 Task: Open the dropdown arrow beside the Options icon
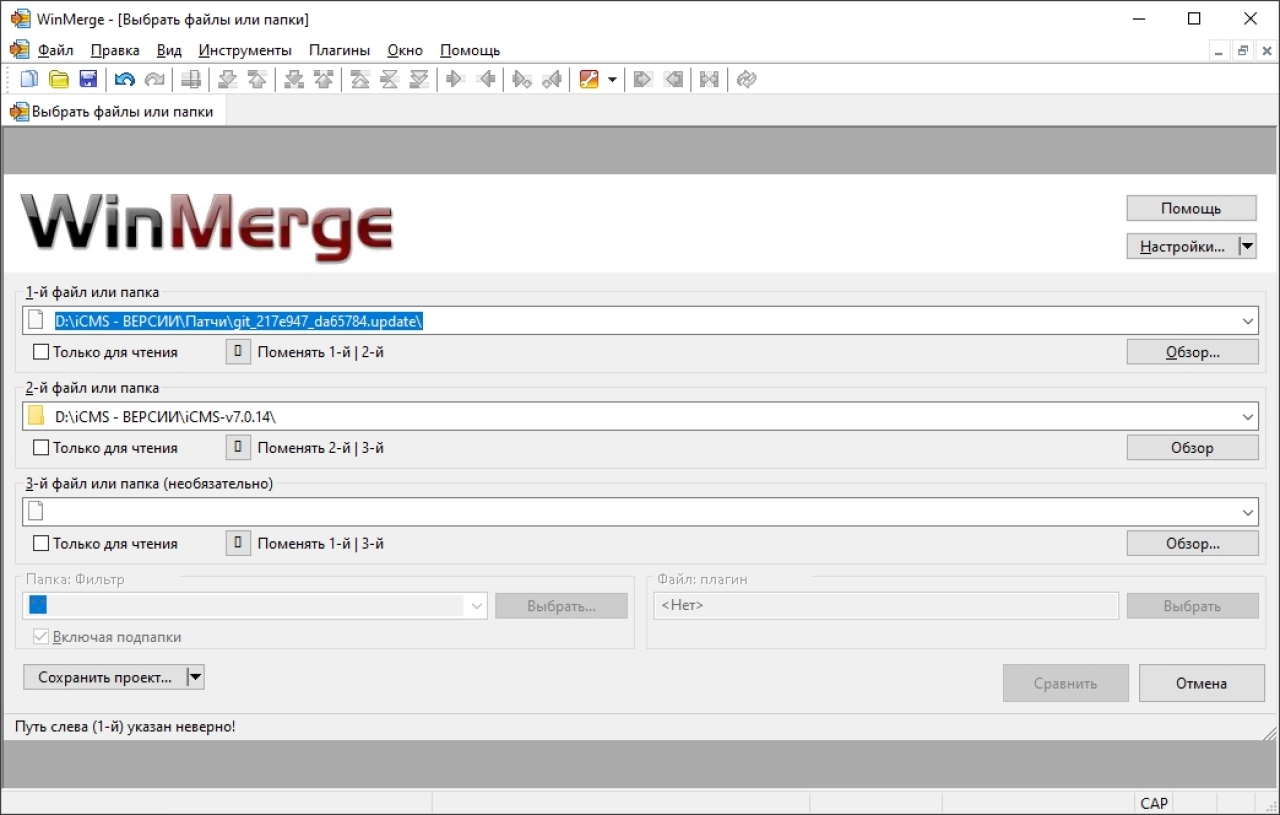(612, 79)
